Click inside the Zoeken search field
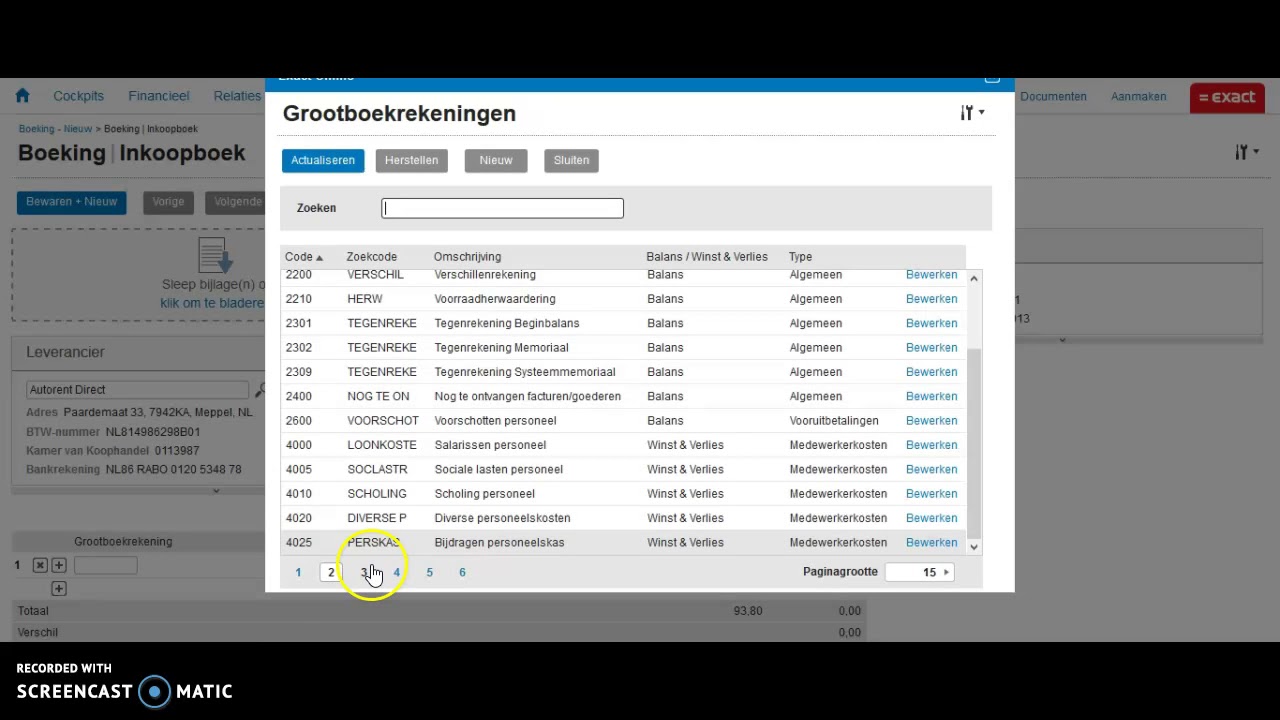Screen dimensions: 1280x720 (x=502, y=208)
